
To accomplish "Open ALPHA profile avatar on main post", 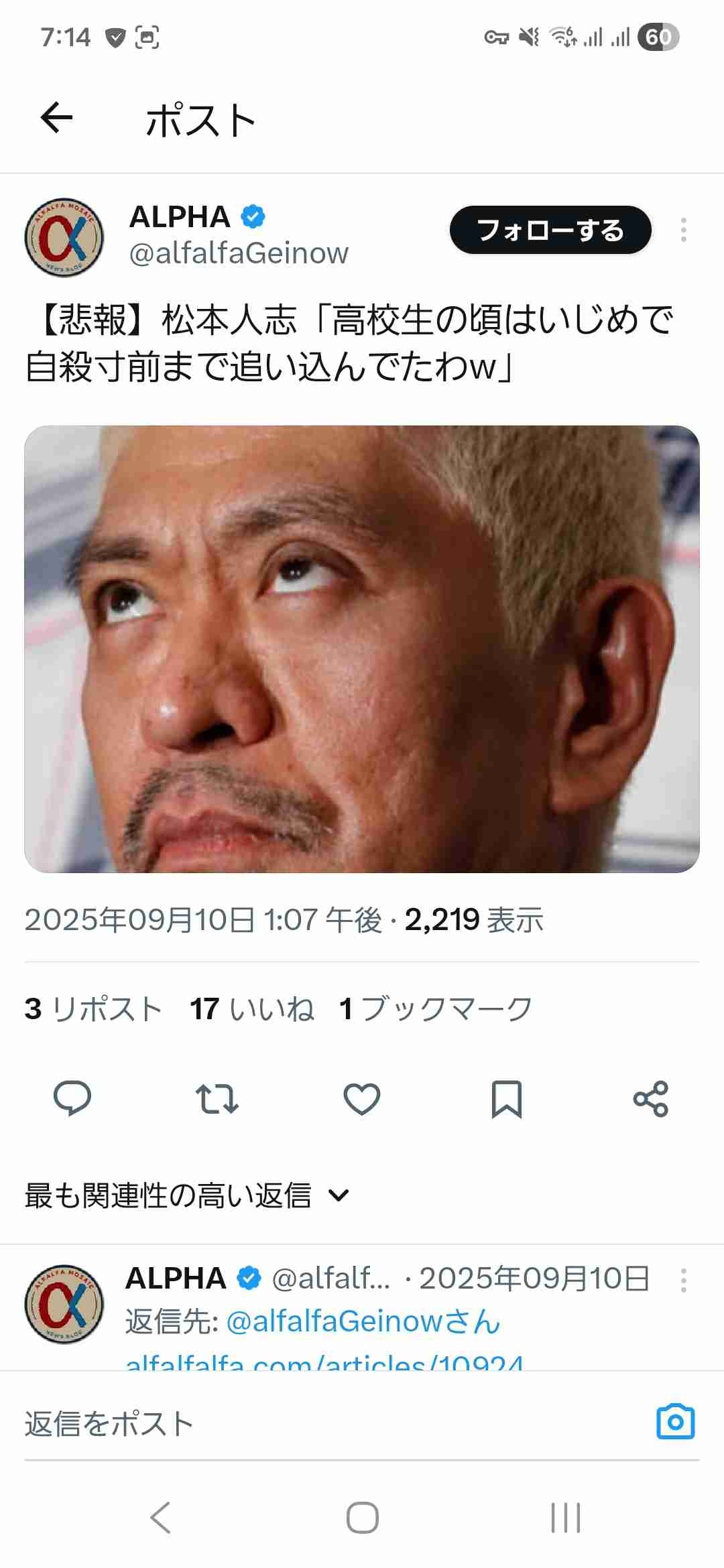I will pyautogui.click(x=64, y=237).
